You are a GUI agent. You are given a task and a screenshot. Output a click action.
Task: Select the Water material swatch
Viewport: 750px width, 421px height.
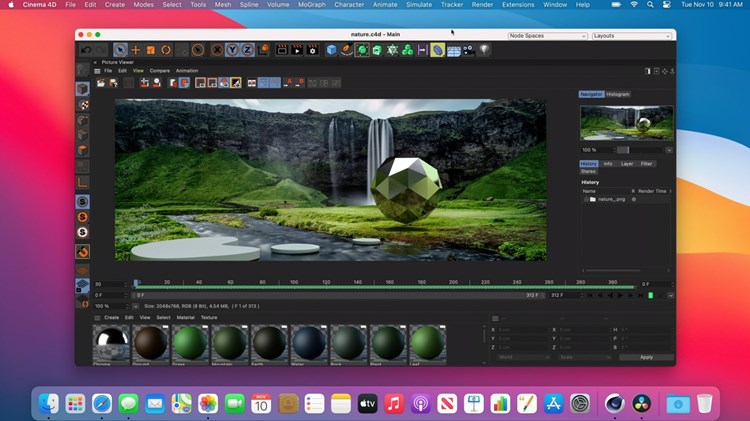(309, 344)
